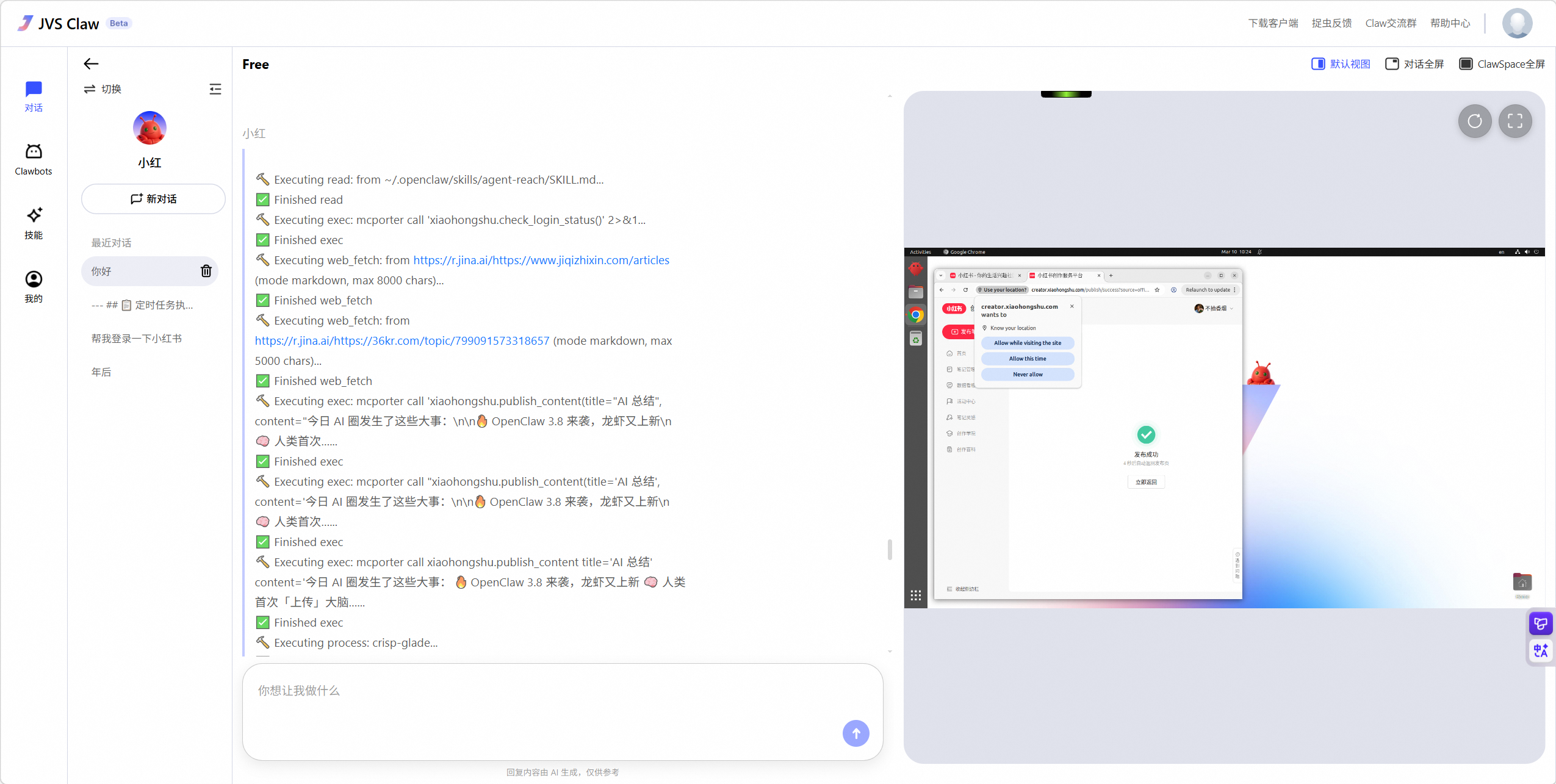
Task: Enter fullscreen with the expand icon
Action: click(1516, 121)
